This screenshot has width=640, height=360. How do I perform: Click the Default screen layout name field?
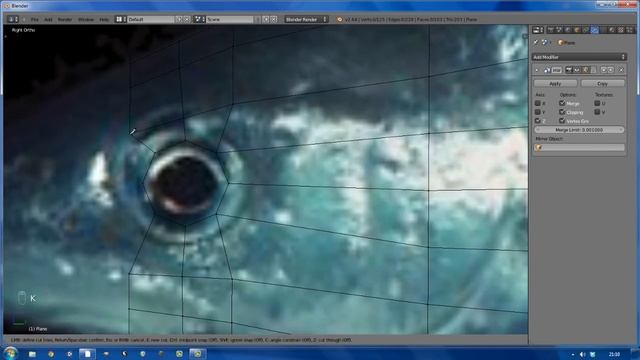(x=151, y=19)
